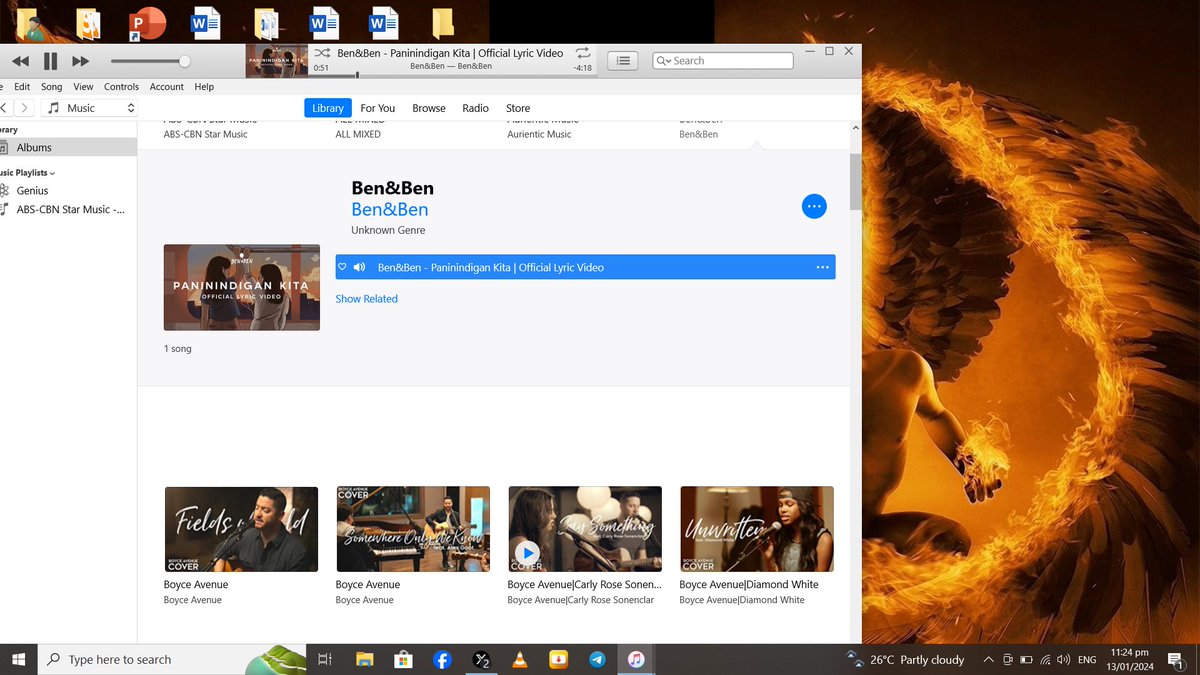The image size is (1200, 675).
Task: Open Task View on the taskbar
Action: 325,659
